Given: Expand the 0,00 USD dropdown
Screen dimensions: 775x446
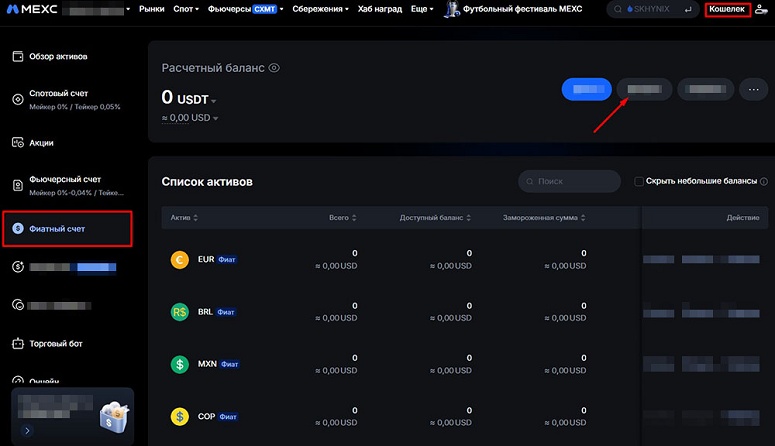Looking at the screenshot, I should 215,118.
